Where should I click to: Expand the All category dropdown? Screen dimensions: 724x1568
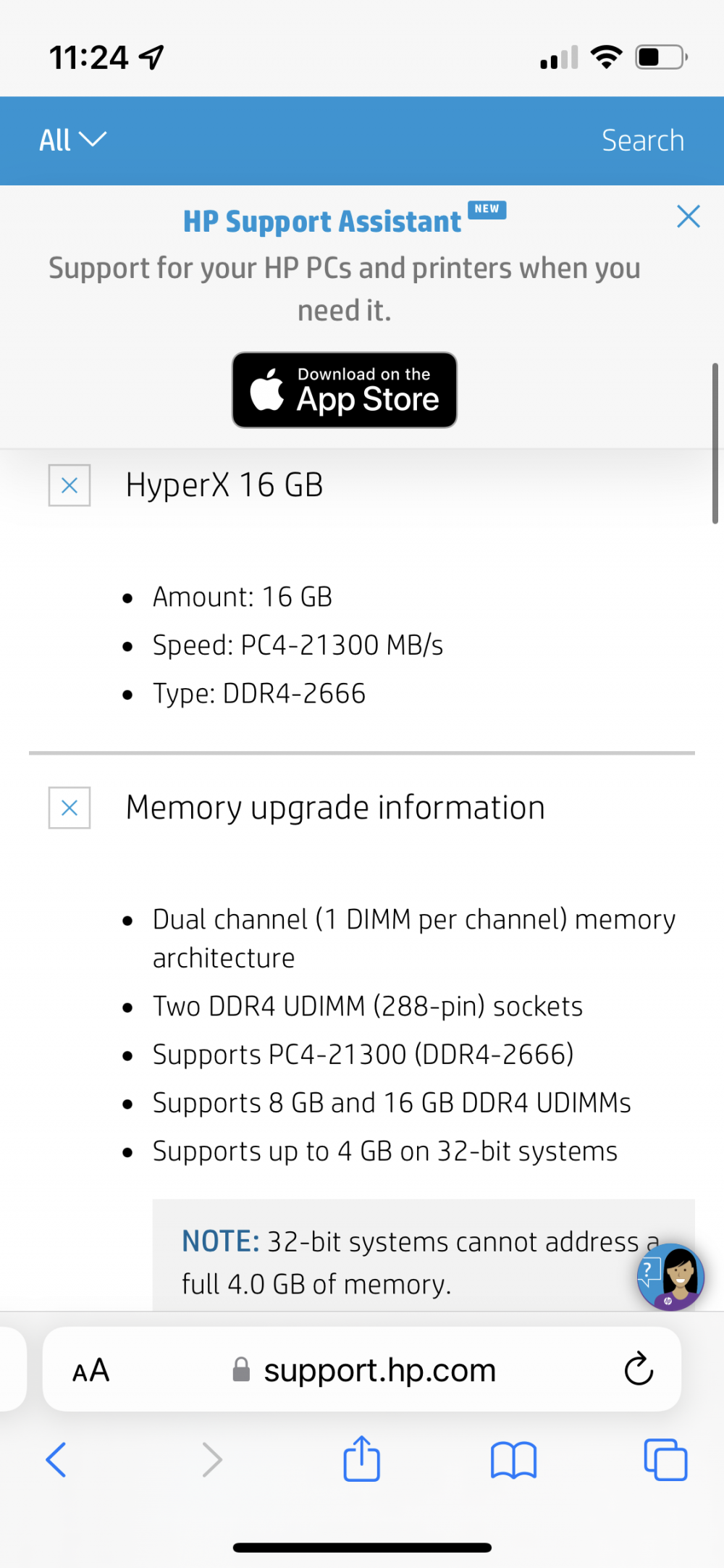tap(72, 140)
